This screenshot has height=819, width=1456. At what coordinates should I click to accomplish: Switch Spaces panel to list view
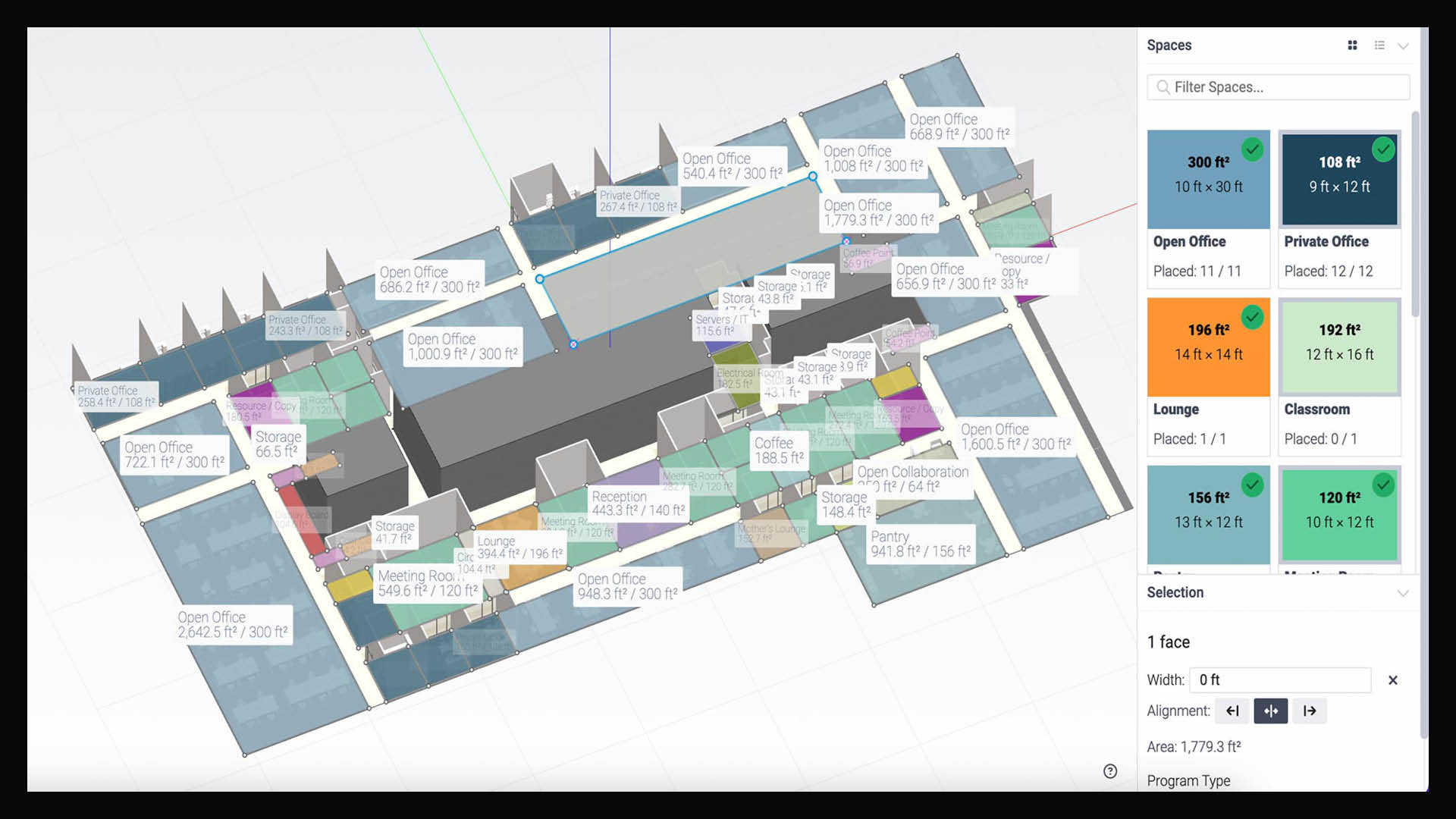coord(1379,45)
